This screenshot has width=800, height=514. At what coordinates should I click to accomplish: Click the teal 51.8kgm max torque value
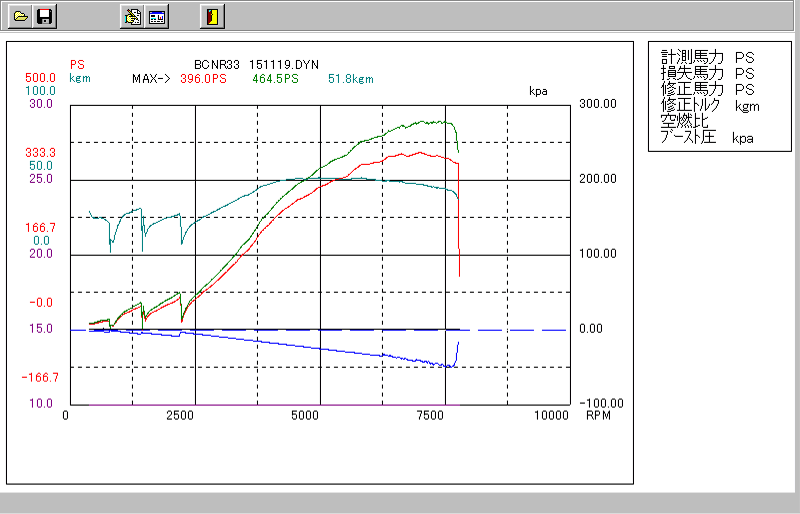[350, 78]
